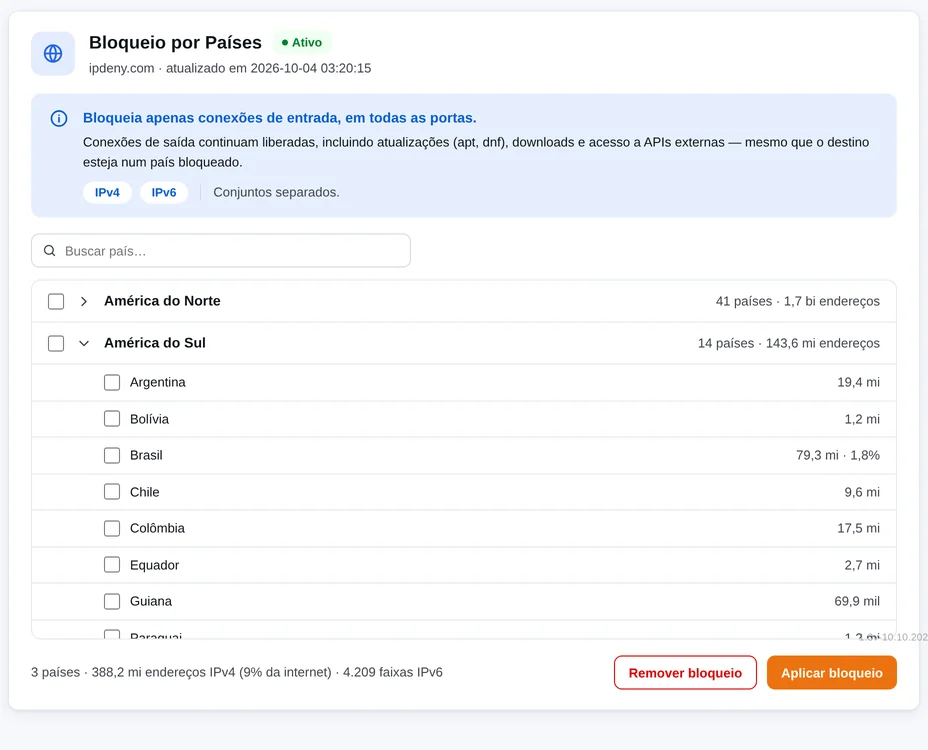This screenshot has width=928, height=750.
Task: Tick the América do Sul checkbox
Action: (56, 343)
